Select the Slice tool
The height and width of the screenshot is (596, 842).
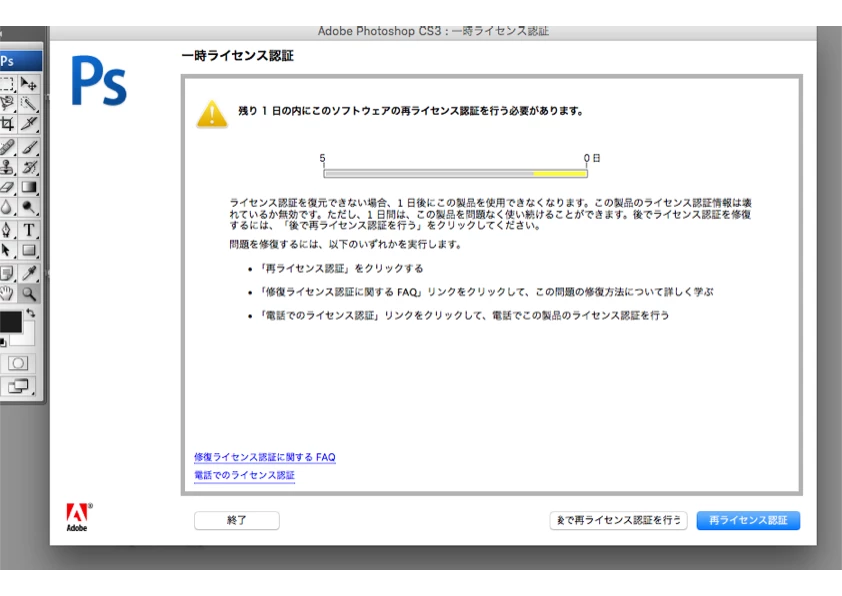pyautogui.click(x=28, y=123)
